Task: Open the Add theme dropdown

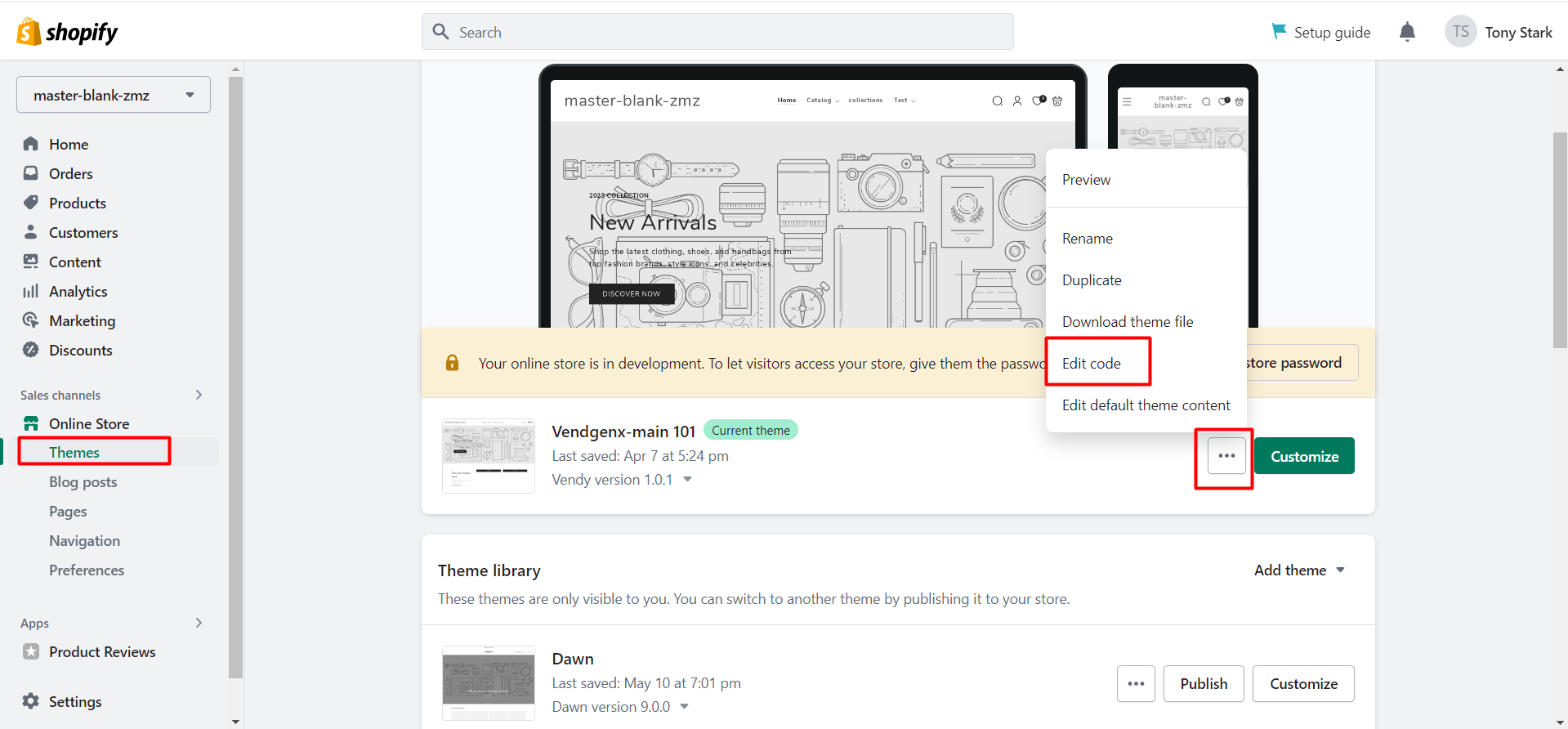Action: pyautogui.click(x=1299, y=570)
